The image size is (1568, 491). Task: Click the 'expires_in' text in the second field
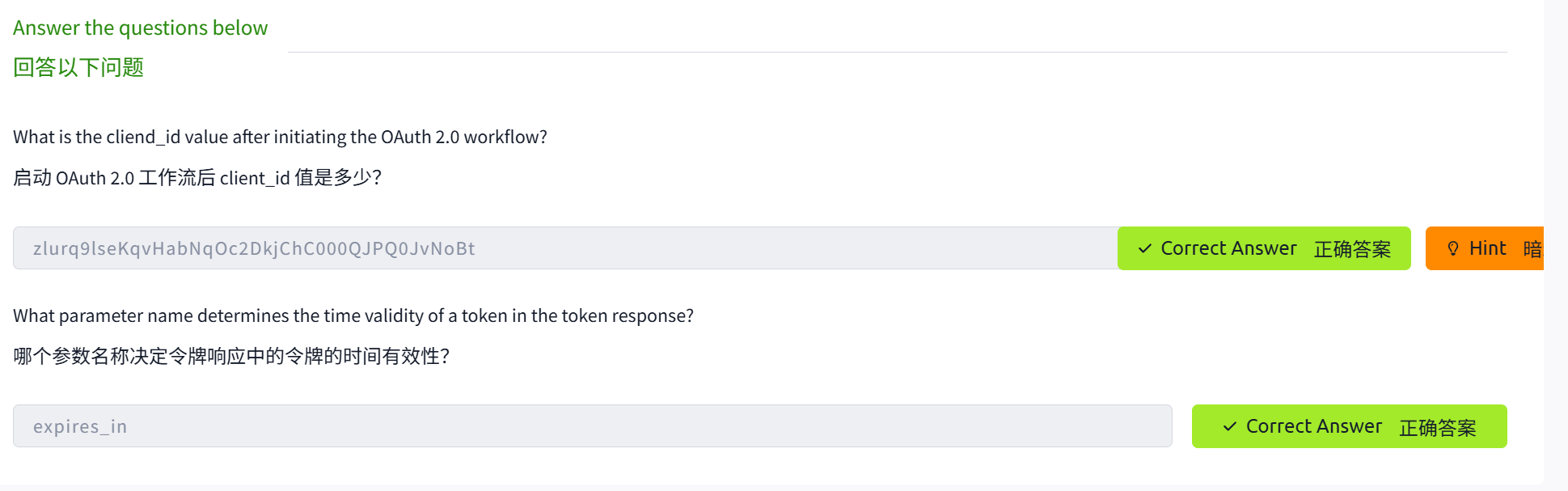[80, 426]
